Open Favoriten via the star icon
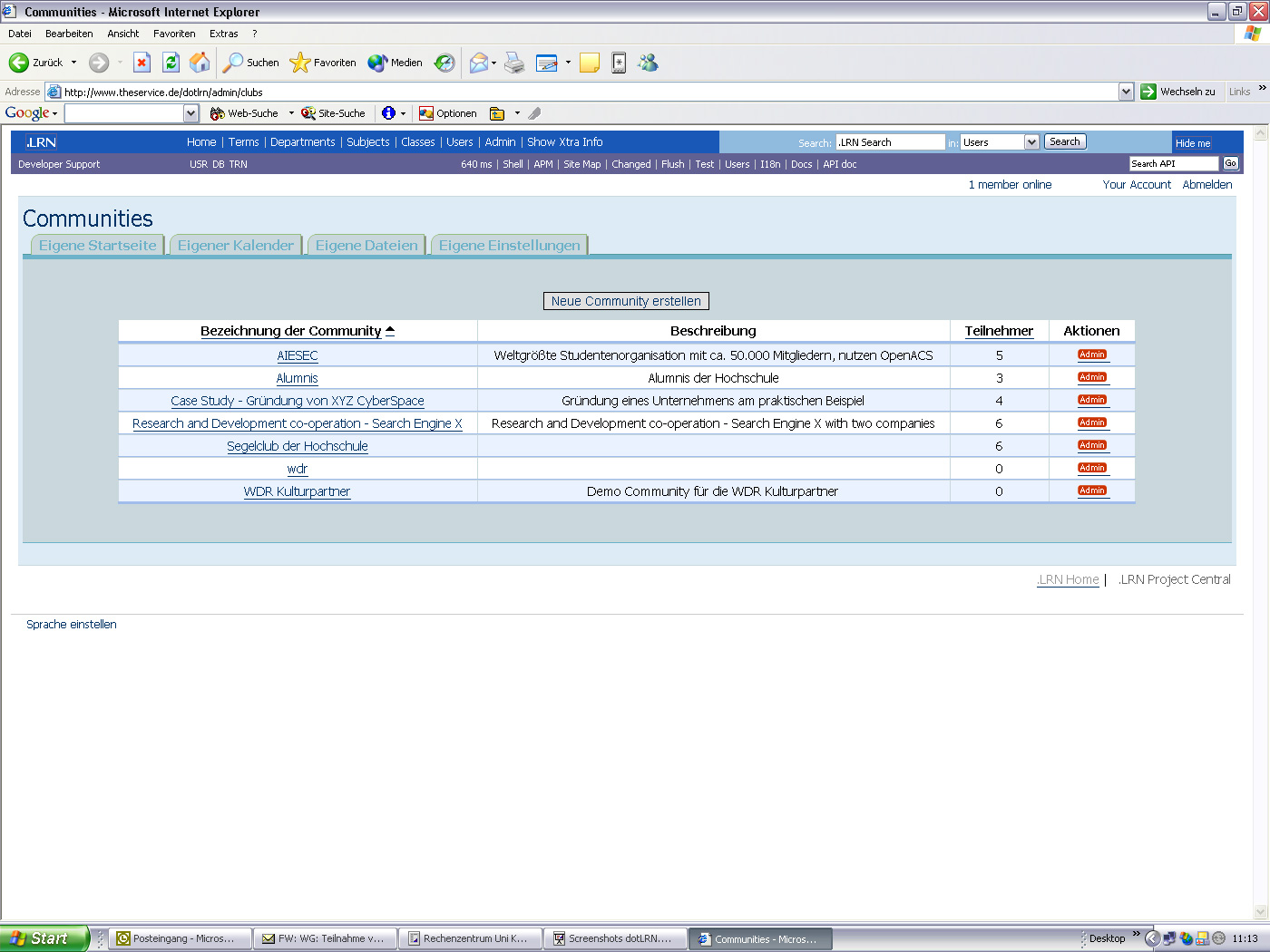Screen dimensions: 1270x952 299,63
